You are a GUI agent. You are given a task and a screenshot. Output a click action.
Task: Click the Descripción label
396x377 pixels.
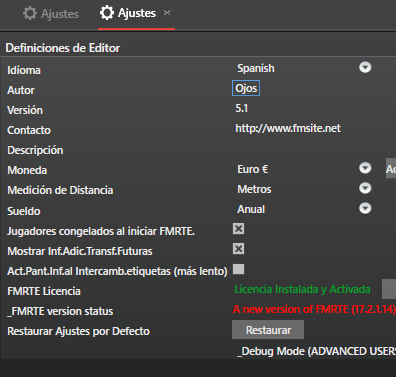(x=35, y=150)
